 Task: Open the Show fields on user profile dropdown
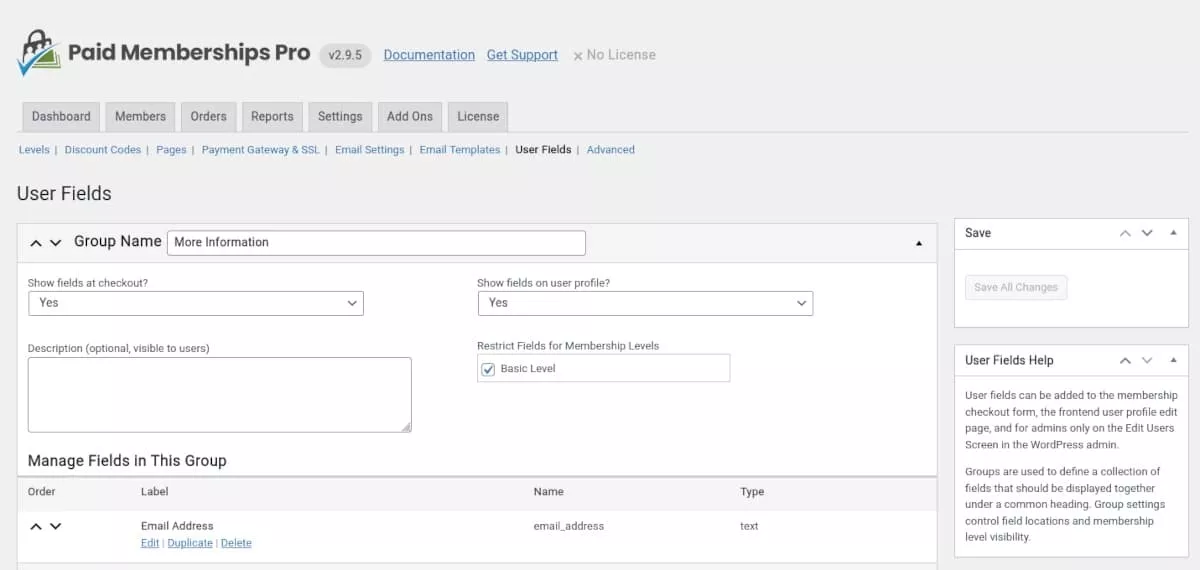tap(645, 303)
